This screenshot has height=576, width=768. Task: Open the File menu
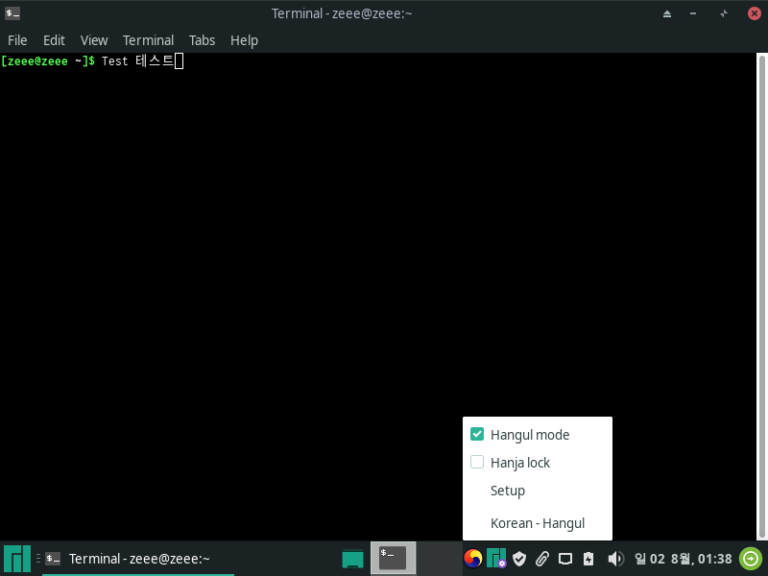coord(18,40)
